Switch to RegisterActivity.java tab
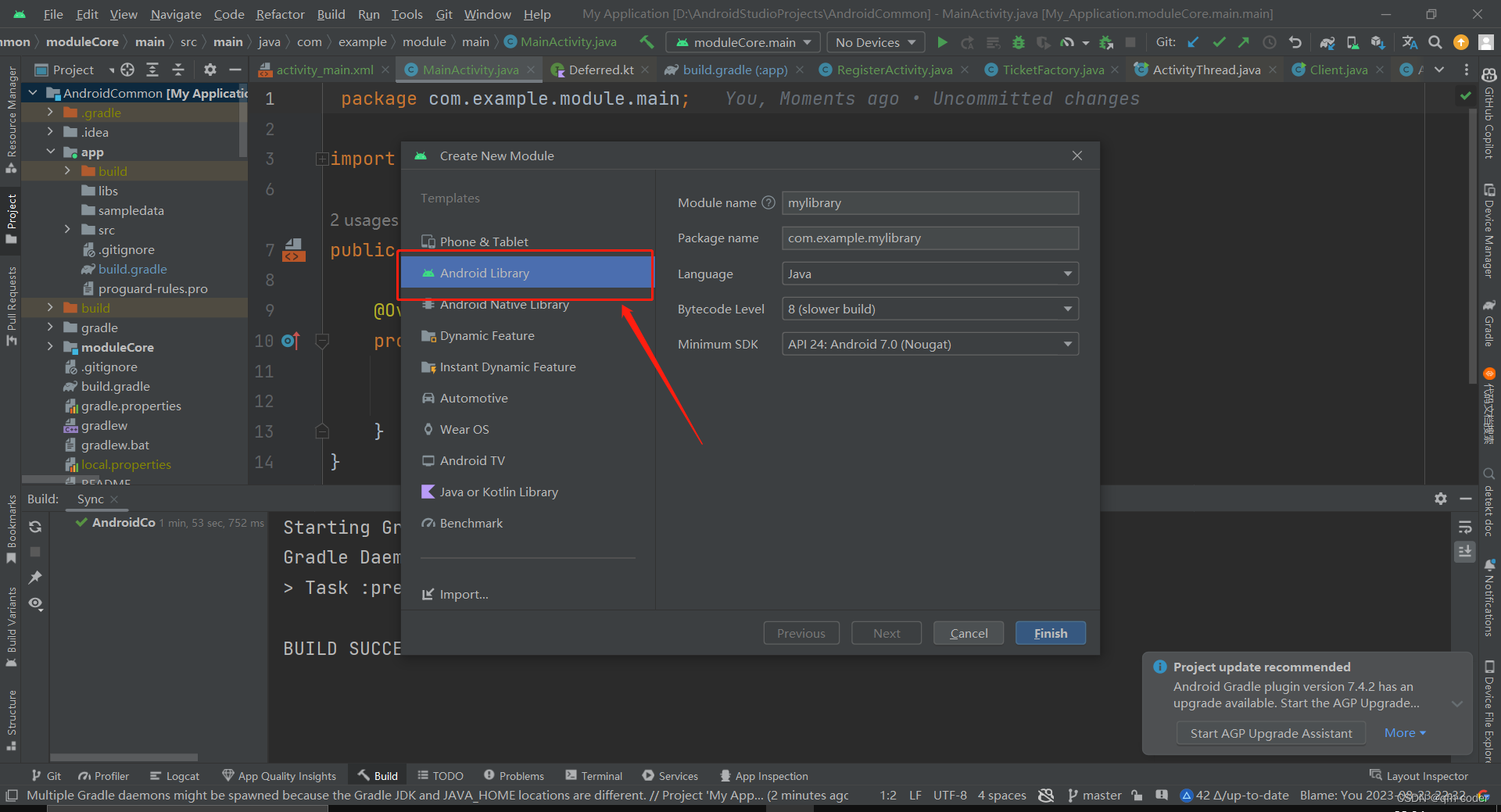Image resolution: width=1501 pixels, height=812 pixels. point(894,70)
